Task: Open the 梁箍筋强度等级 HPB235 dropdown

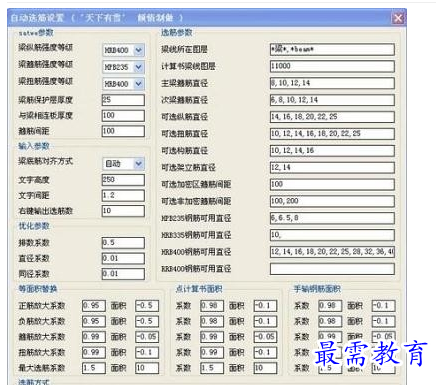Action: coord(123,67)
